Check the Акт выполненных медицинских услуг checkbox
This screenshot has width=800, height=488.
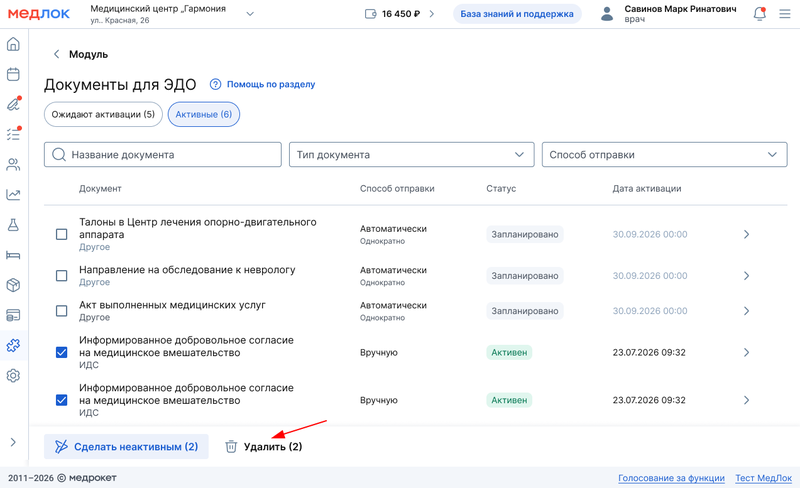[61, 311]
